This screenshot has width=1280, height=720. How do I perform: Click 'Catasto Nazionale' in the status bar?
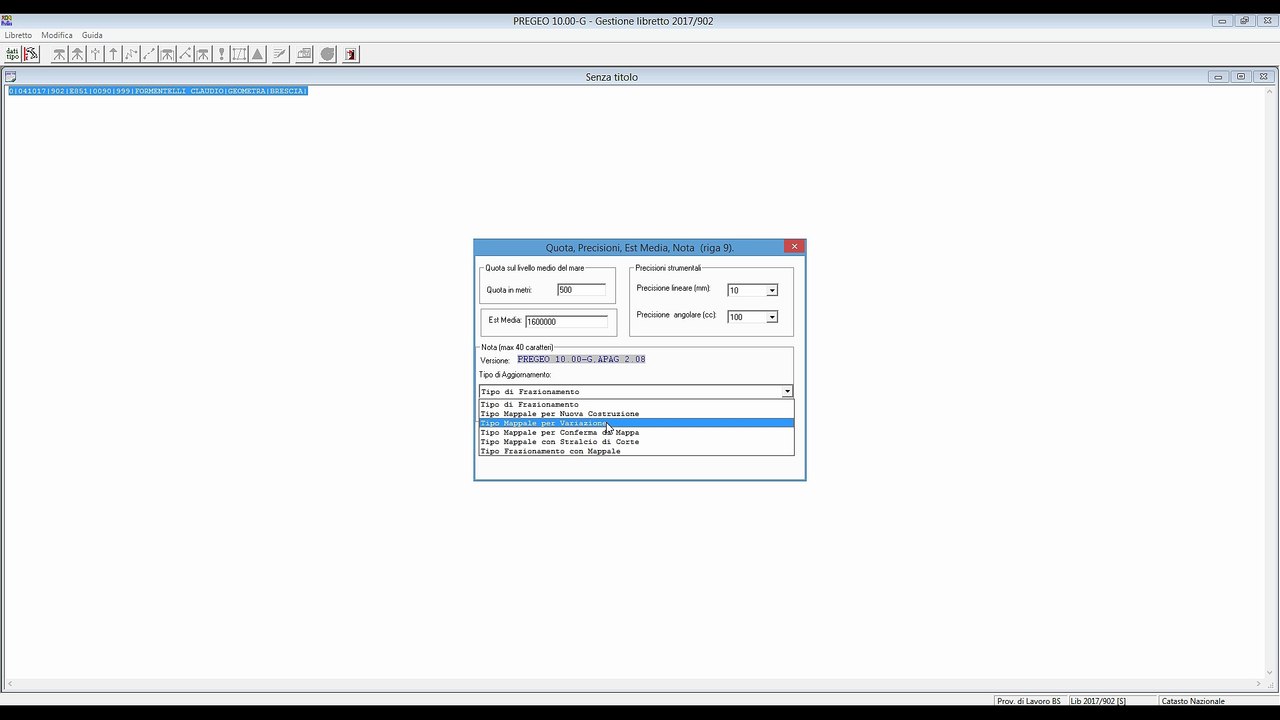tap(1193, 701)
